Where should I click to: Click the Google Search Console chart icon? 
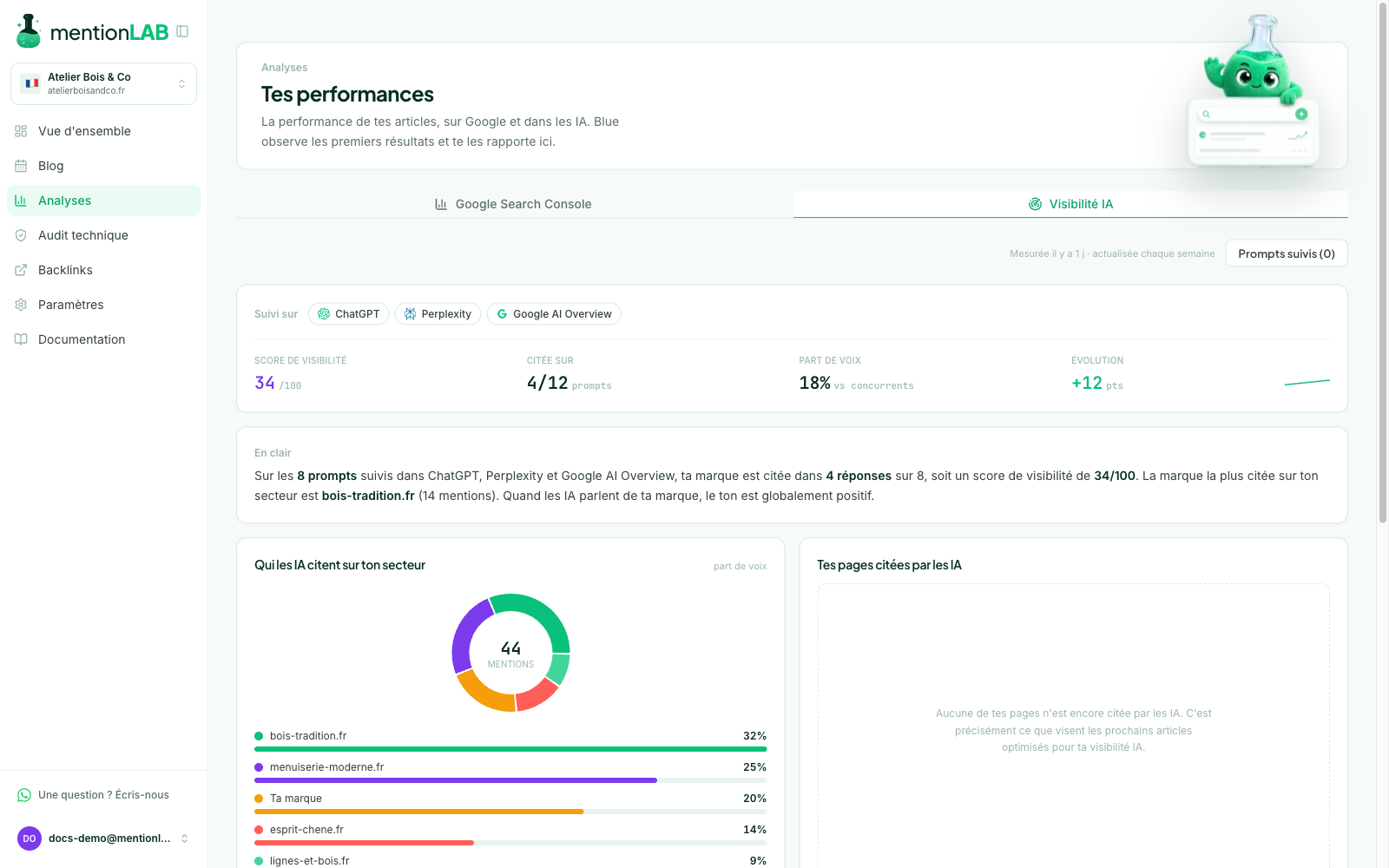point(441,204)
